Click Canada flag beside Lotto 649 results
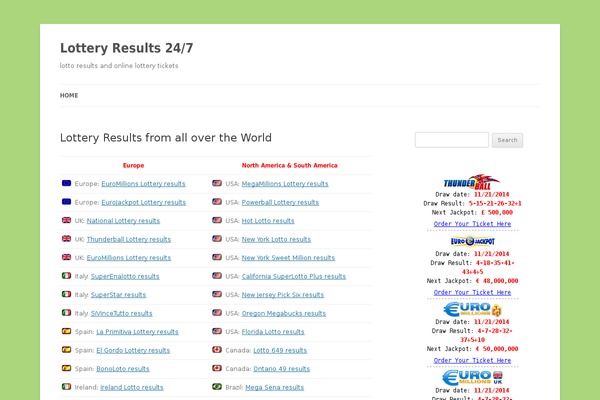The width and height of the screenshot is (600, 400). tap(217, 349)
